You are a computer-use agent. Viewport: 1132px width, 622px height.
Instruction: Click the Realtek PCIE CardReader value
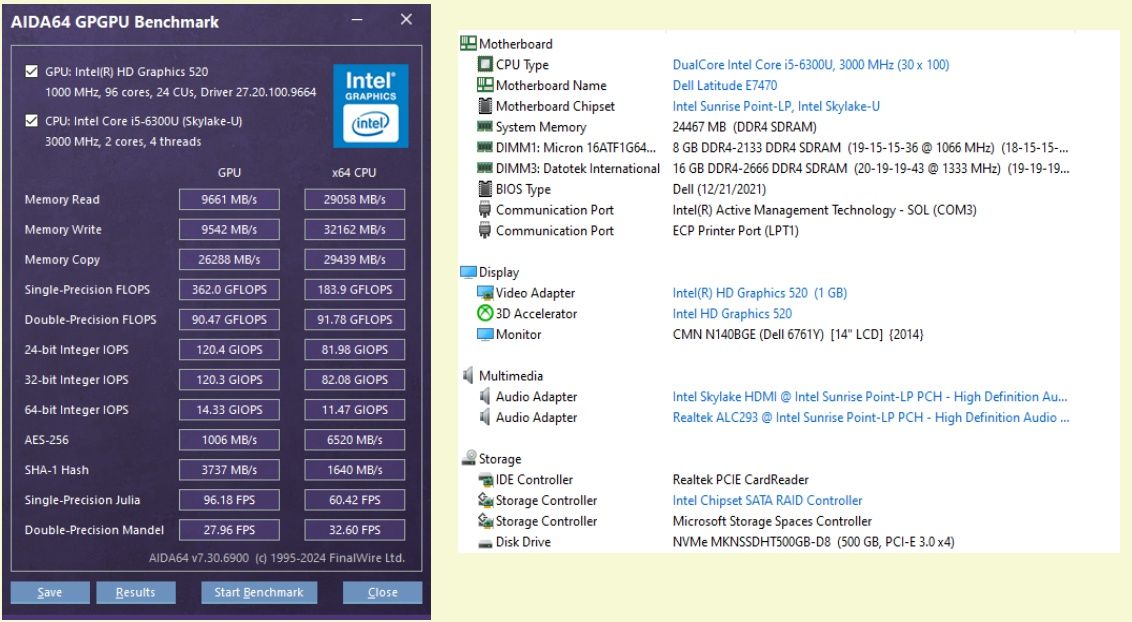(740, 480)
